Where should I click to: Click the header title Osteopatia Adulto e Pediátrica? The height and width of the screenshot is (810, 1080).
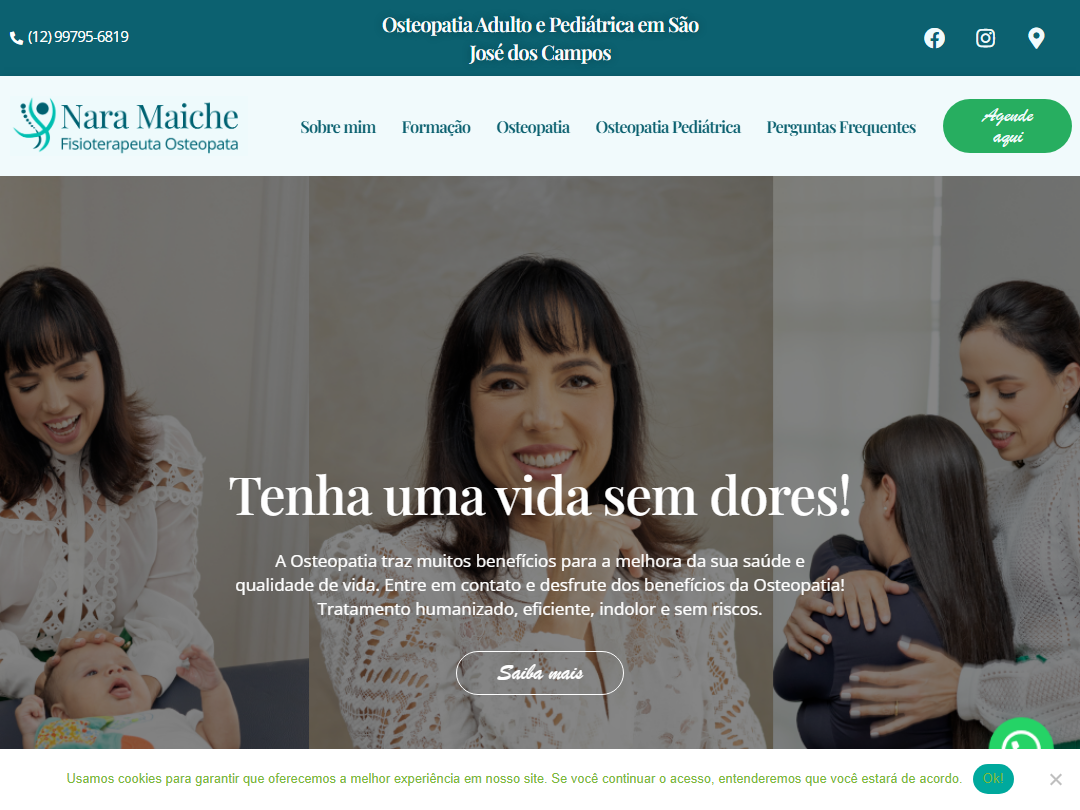540,39
